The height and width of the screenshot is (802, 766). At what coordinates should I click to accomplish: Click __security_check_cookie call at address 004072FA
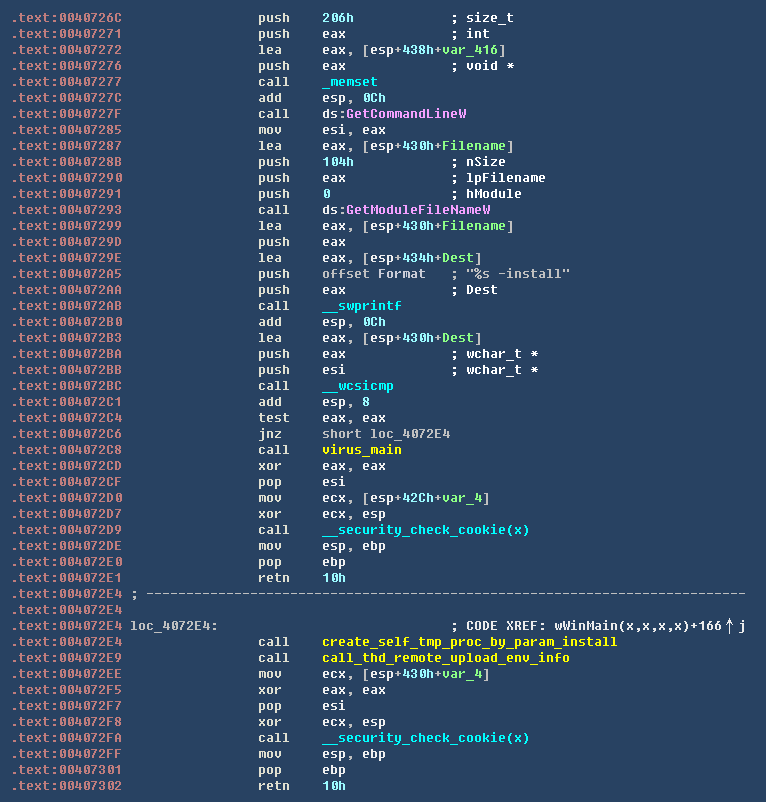coord(425,738)
